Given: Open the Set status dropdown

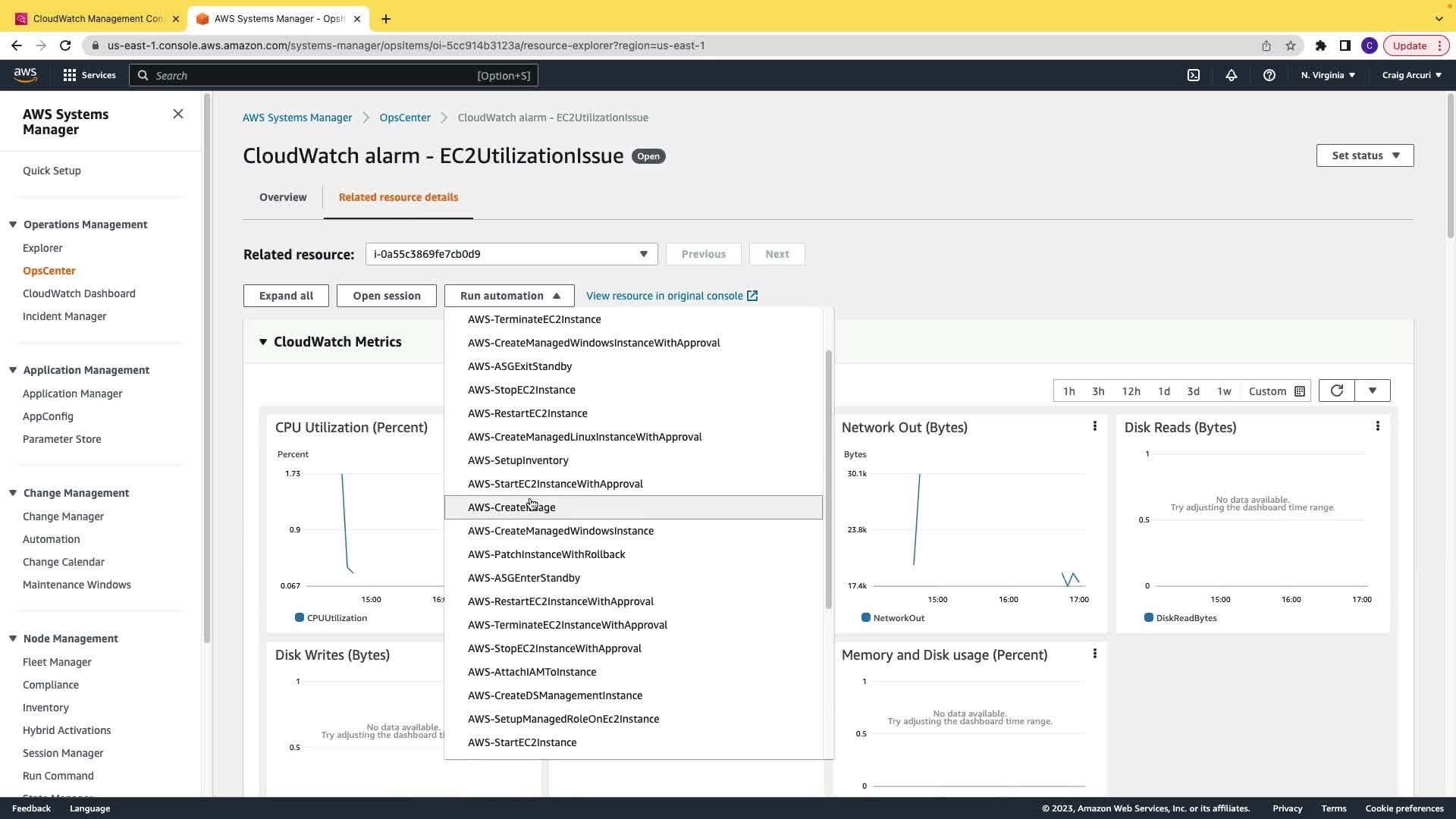Looking at the screenshot, I should click(x=1364, y=155).
